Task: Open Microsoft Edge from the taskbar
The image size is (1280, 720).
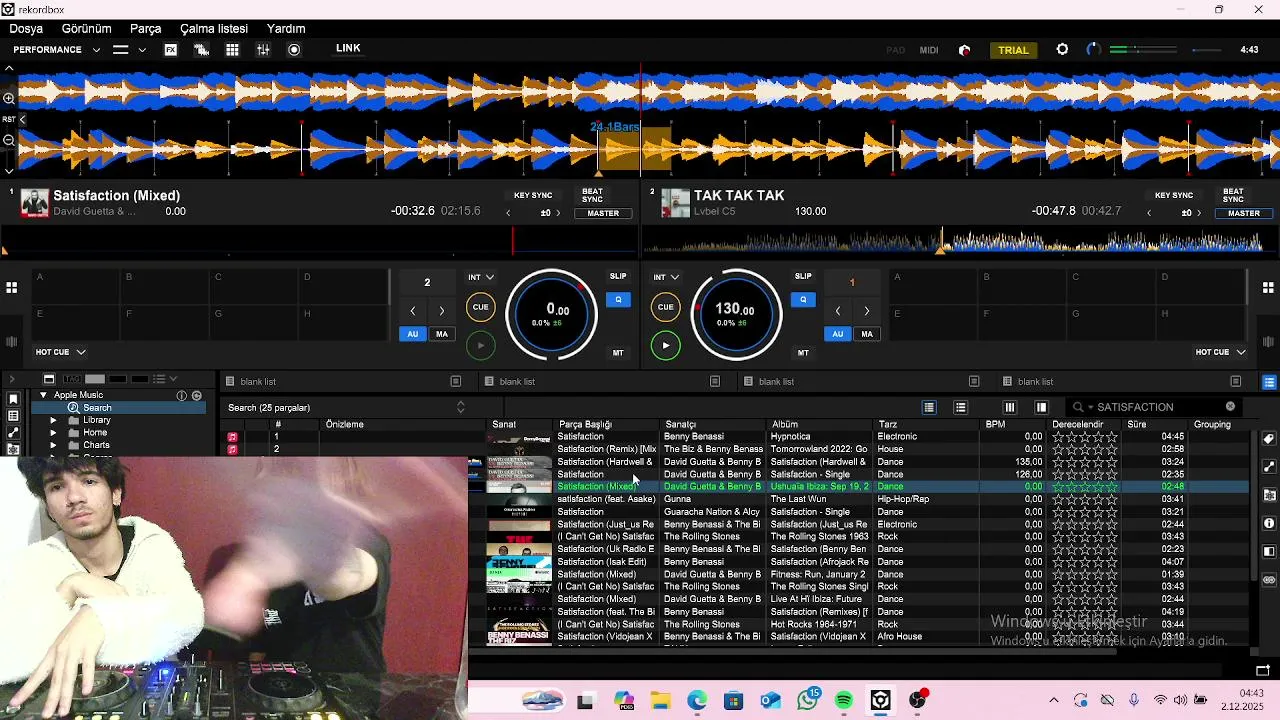Action: click(x=697, y=701)
